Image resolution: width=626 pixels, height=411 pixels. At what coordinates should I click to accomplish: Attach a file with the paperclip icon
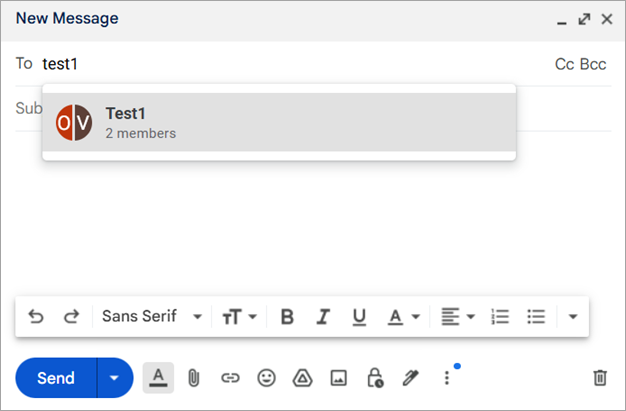pos(194,378)
